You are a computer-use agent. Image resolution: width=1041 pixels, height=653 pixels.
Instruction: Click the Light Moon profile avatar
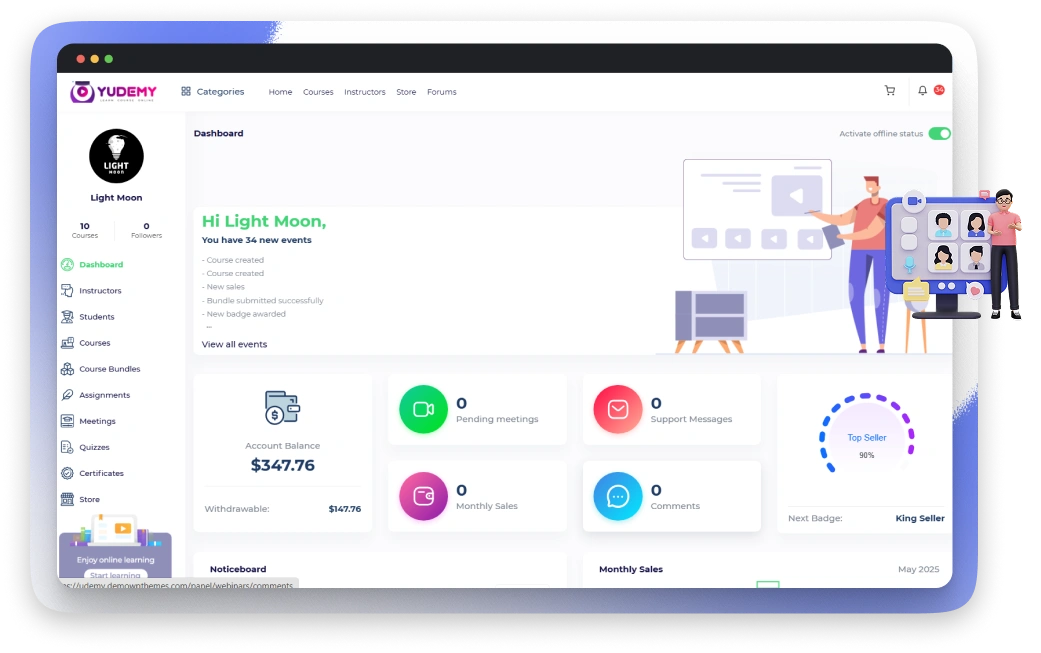(116, 156)
